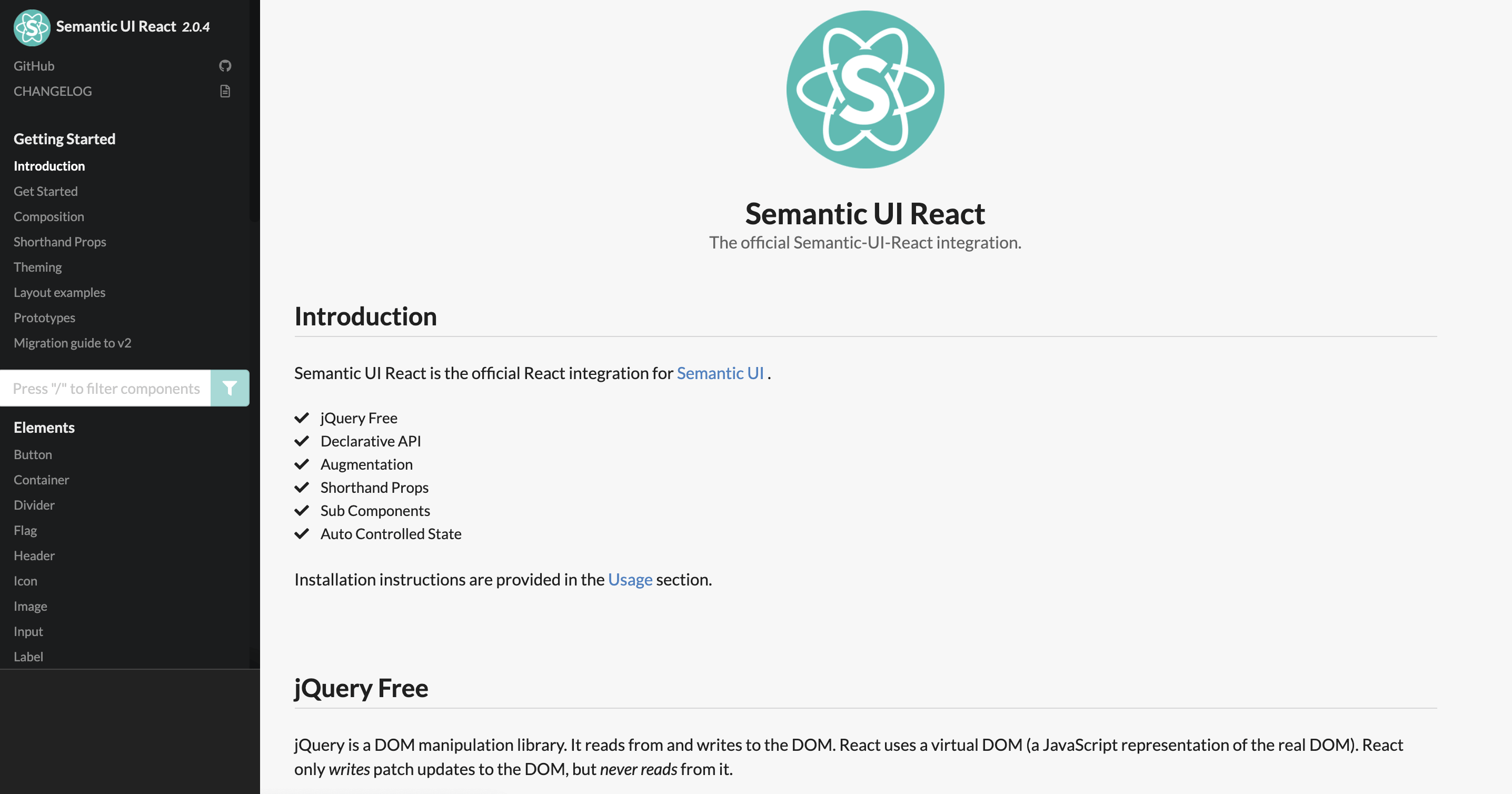Viewport: 1512px width, 794px height.
Task: Navigate to Theming docs
Action: coord(37,267)
